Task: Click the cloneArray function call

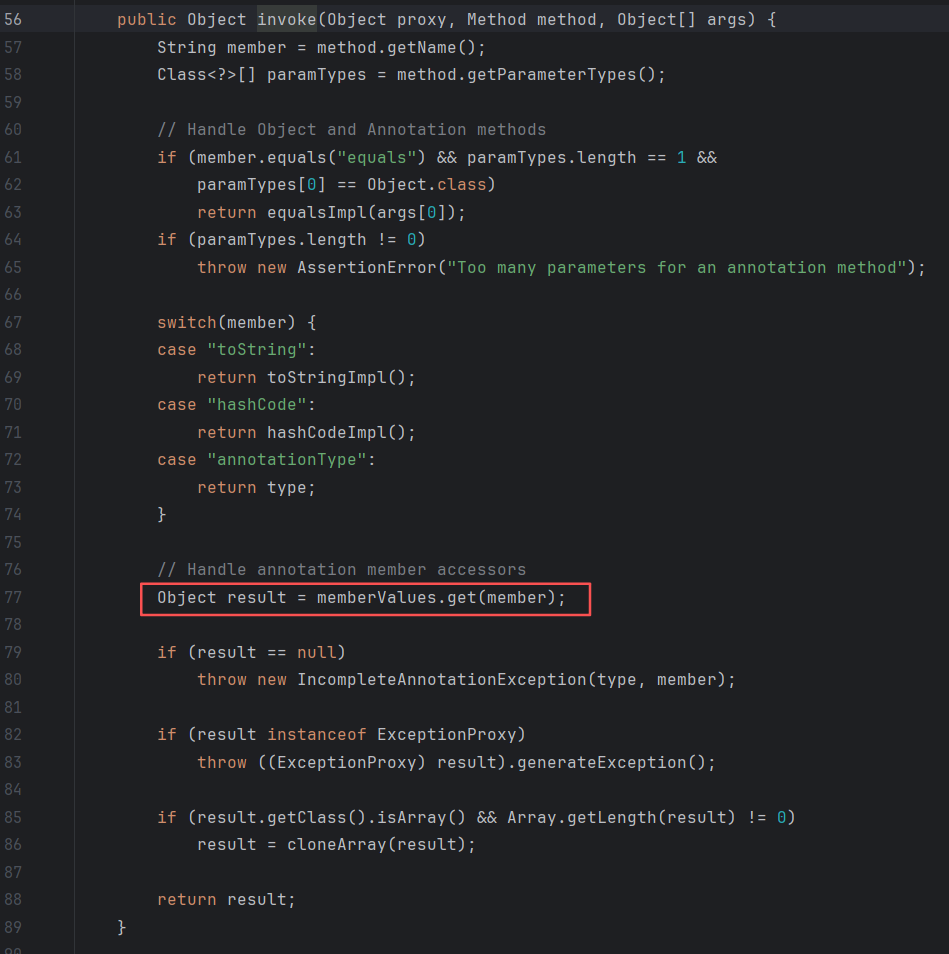Action: point(326,845)
